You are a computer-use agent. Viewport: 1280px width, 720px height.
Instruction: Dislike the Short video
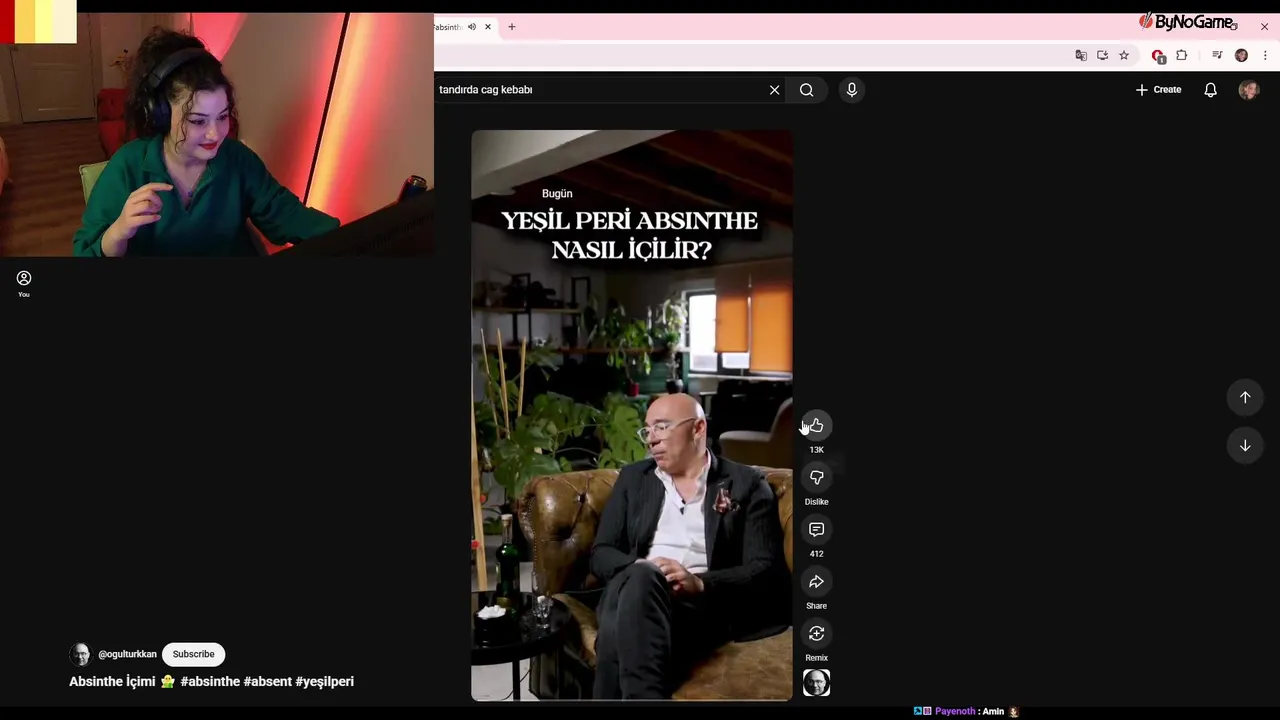816,478
